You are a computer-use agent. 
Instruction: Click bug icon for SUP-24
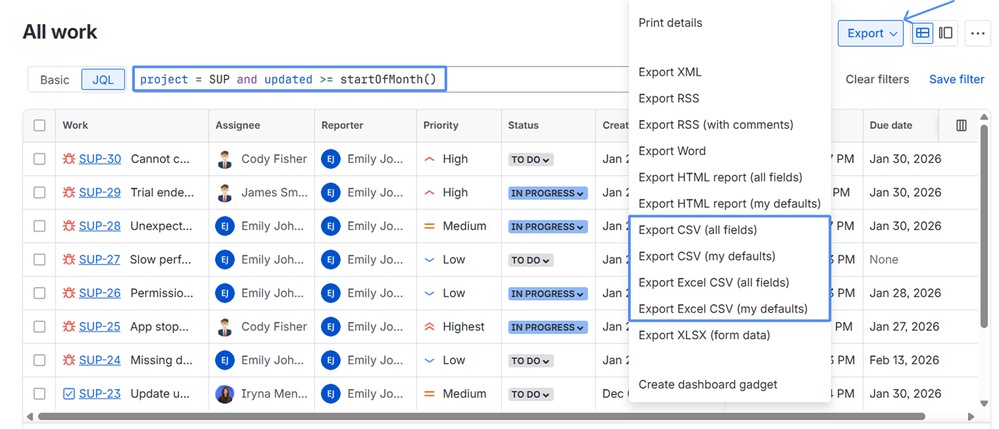tap(69, 360)
